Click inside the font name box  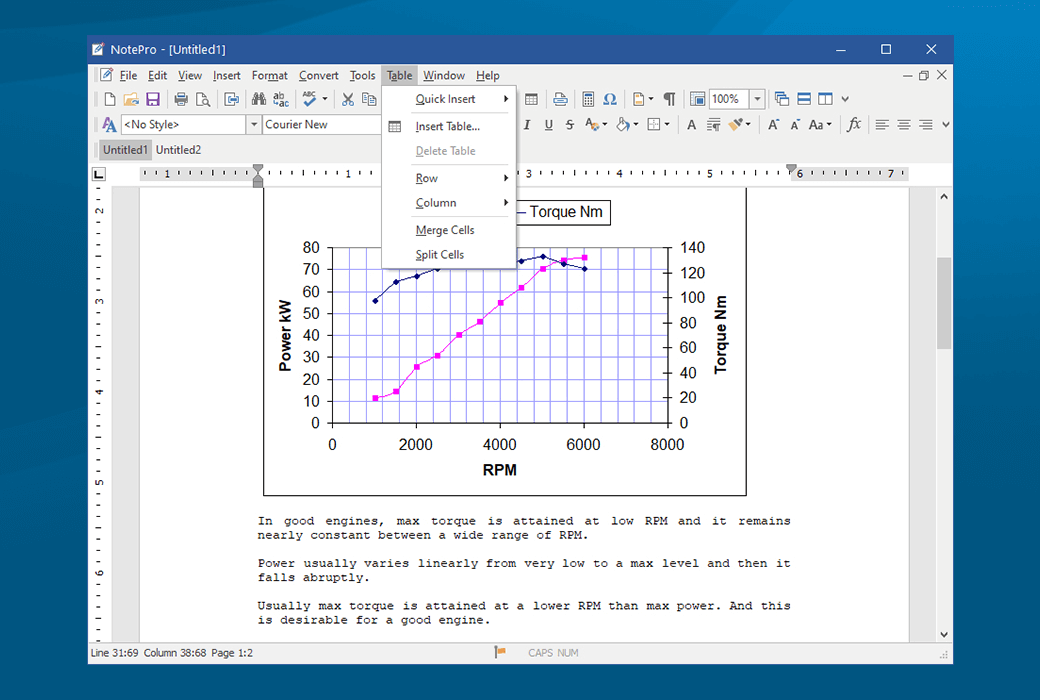coord(322,125)
